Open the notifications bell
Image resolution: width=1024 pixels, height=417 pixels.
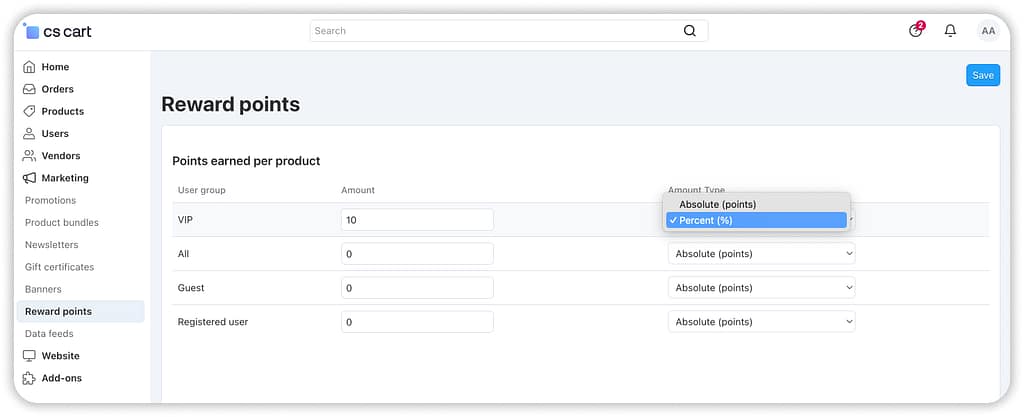click(x=950, y=31)
